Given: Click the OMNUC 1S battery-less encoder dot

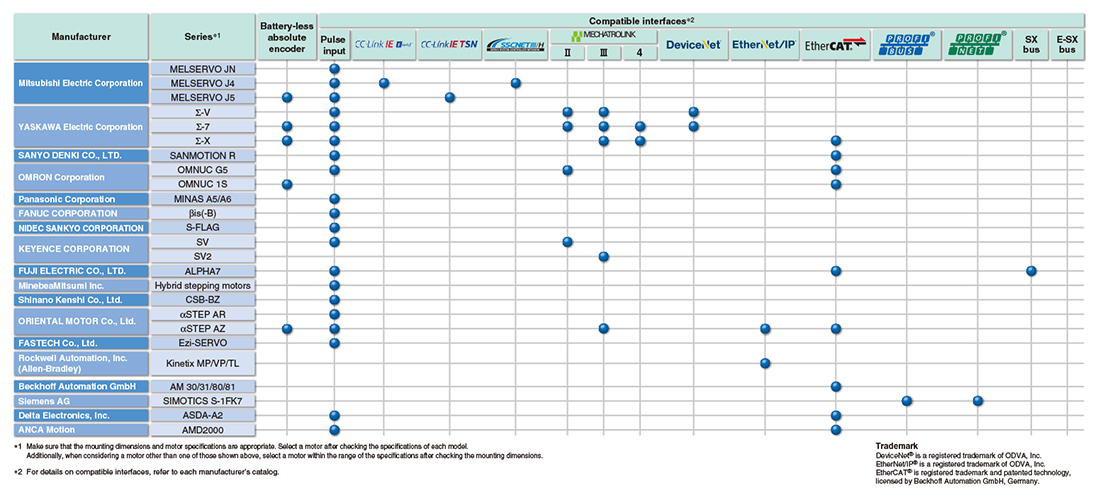Looking at the screenshot, I should point(286,184).
